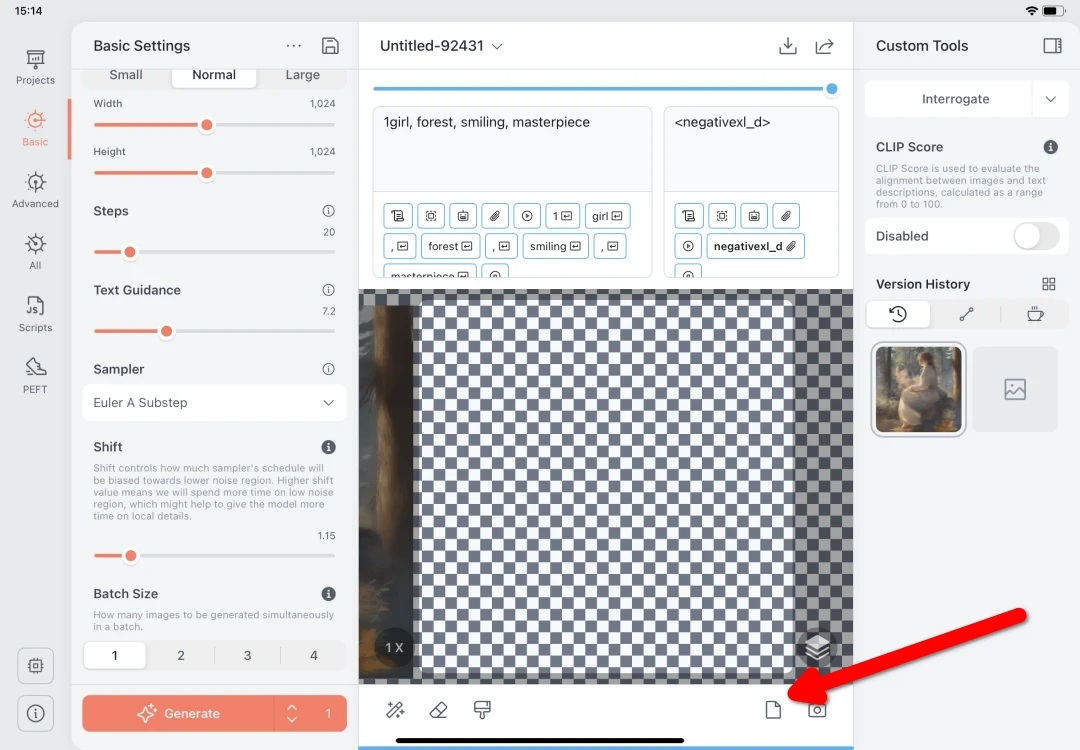Screen dimensions: 1080x750
Task: Click the chip icon in the sidebar
Action: (x=35, y=666)
